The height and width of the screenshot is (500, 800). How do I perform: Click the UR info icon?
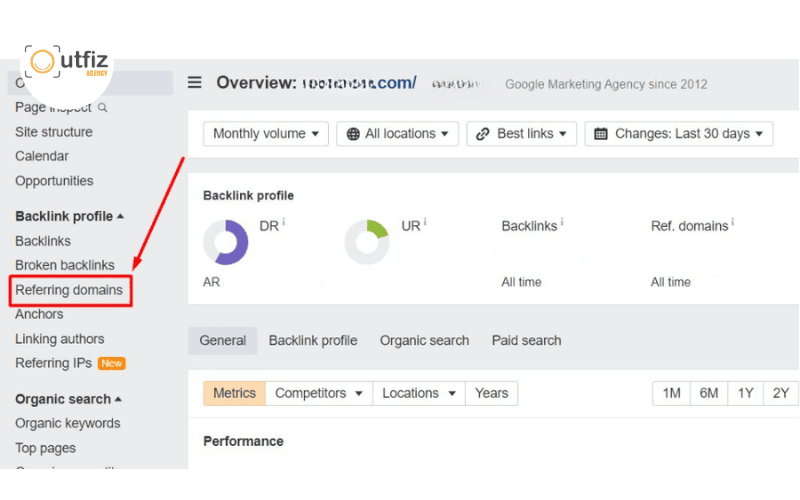pos(425,222)
